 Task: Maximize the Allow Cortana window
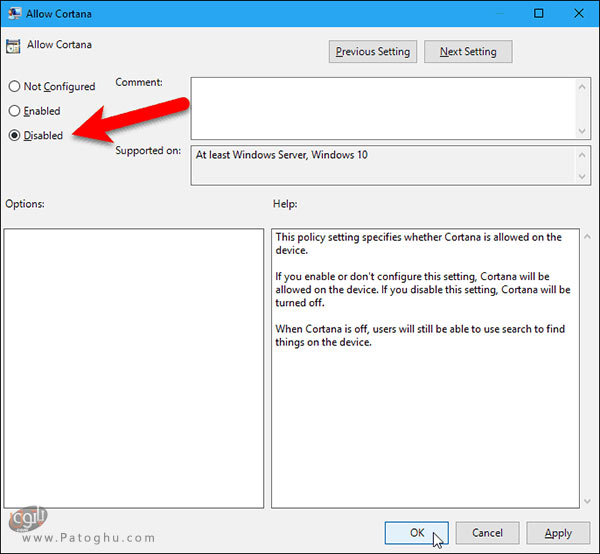click(x=538, y=13)
